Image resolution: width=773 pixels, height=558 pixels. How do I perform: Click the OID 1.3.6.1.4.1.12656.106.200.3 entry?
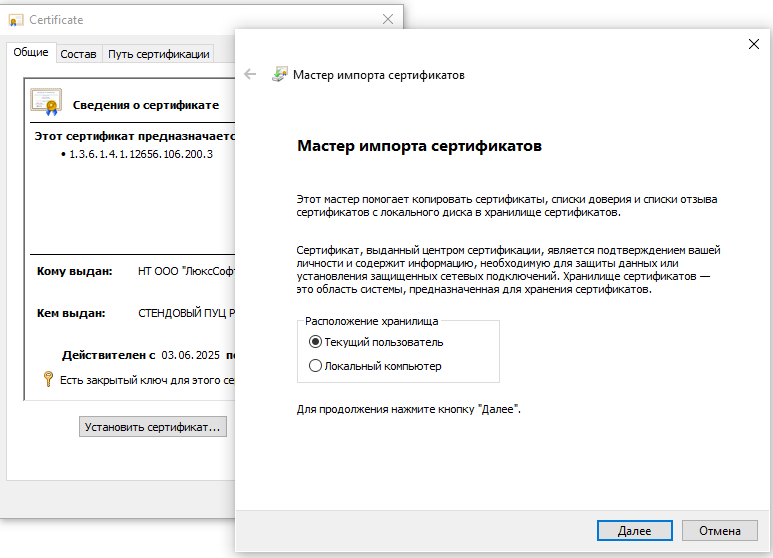(140, 154)
